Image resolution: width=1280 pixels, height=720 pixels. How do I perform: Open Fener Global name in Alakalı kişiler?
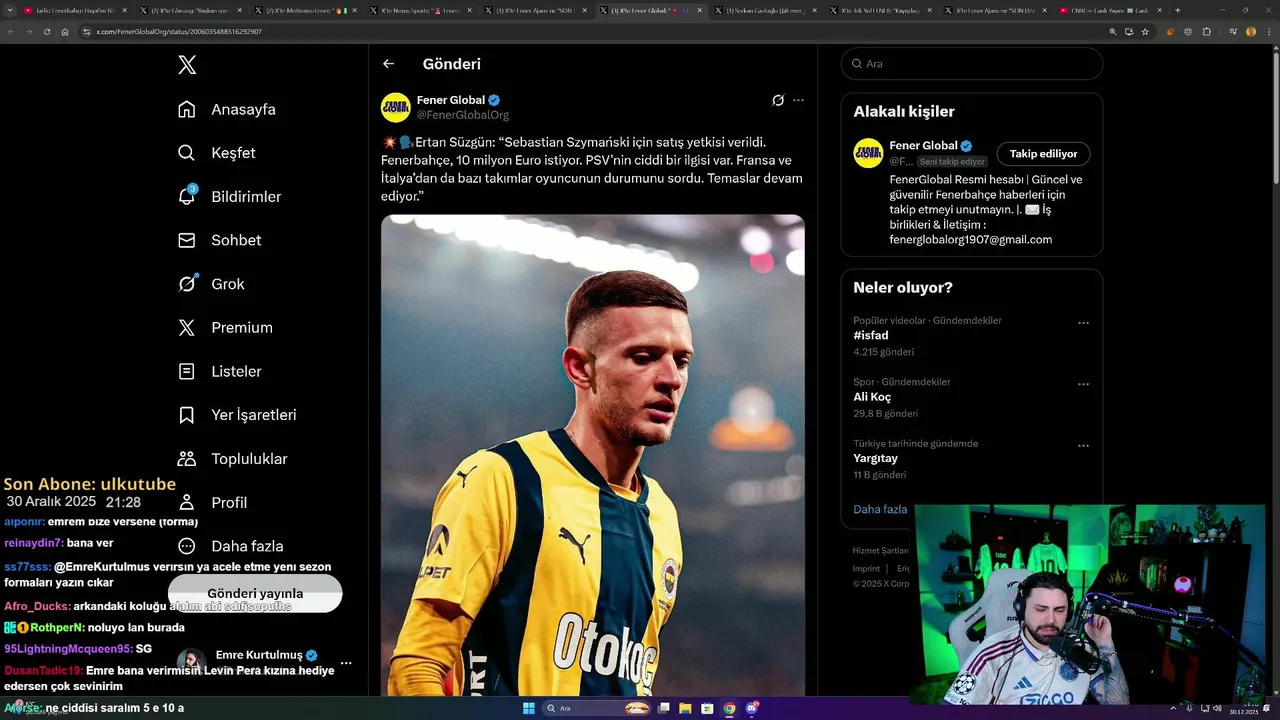click(x=924, y=146)
